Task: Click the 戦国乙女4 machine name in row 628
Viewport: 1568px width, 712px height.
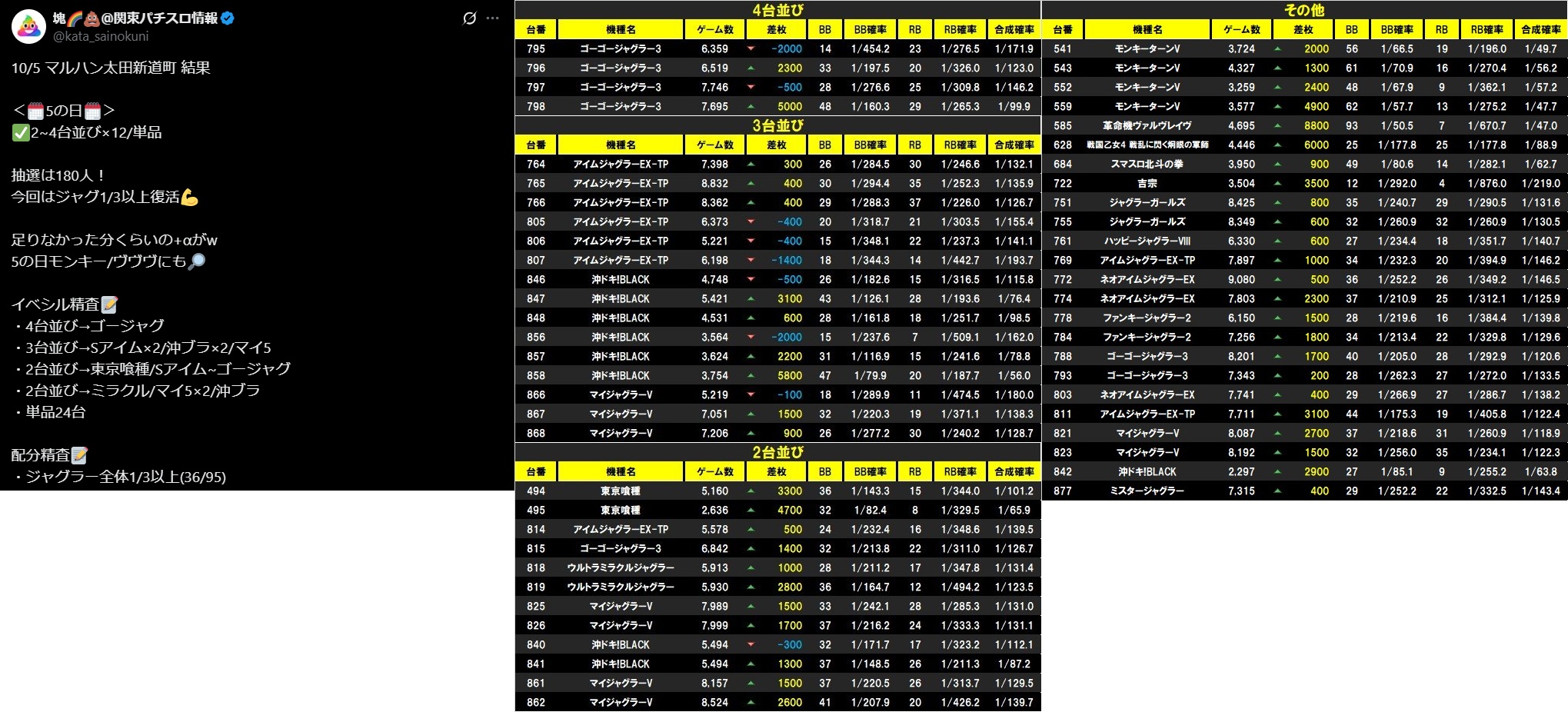Action: pos(1147,145)
